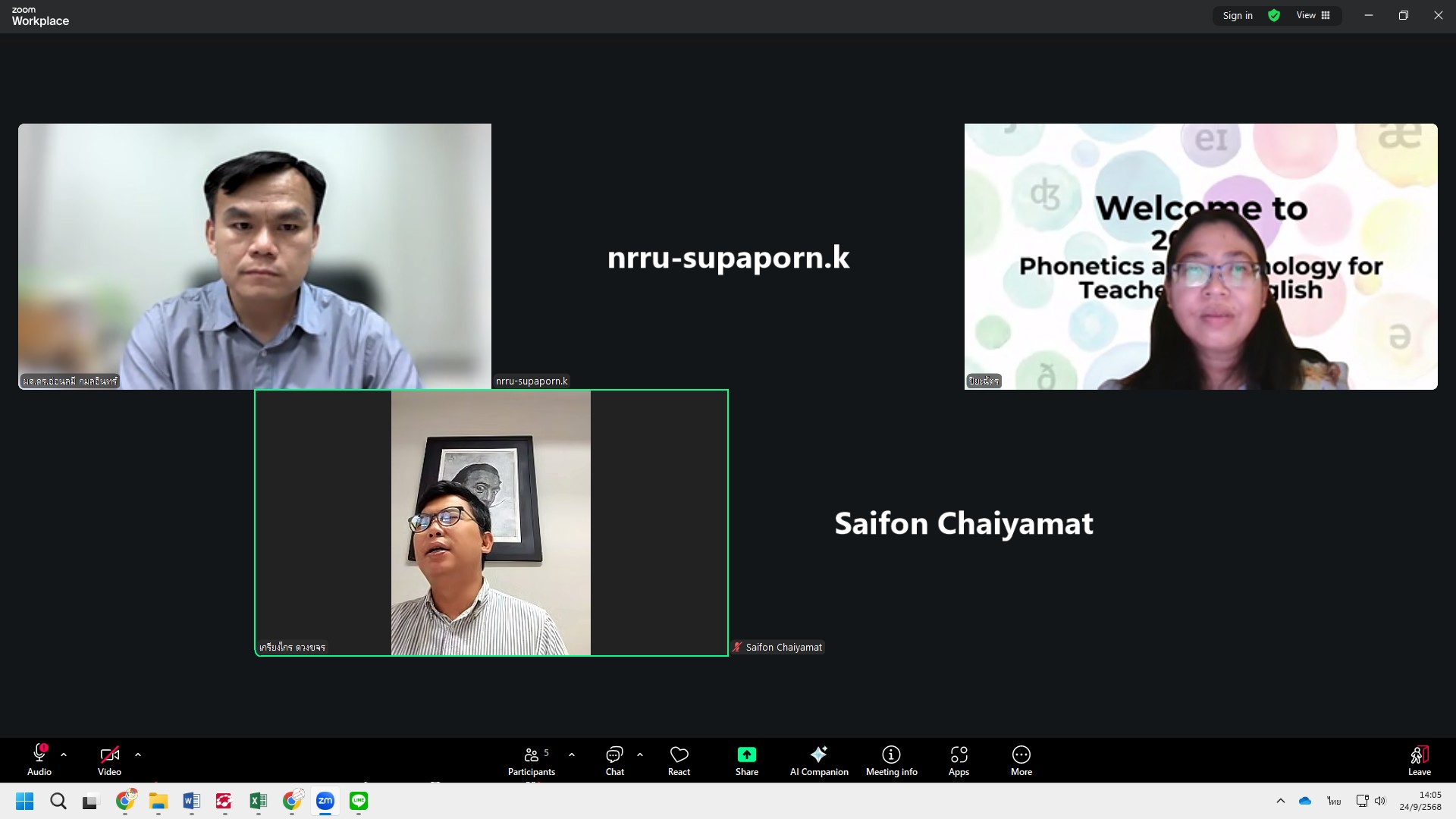The width and height of the screenshot is (1456, 819).
Task: Select the active speaker video tile
Action: tap(491, 522)
